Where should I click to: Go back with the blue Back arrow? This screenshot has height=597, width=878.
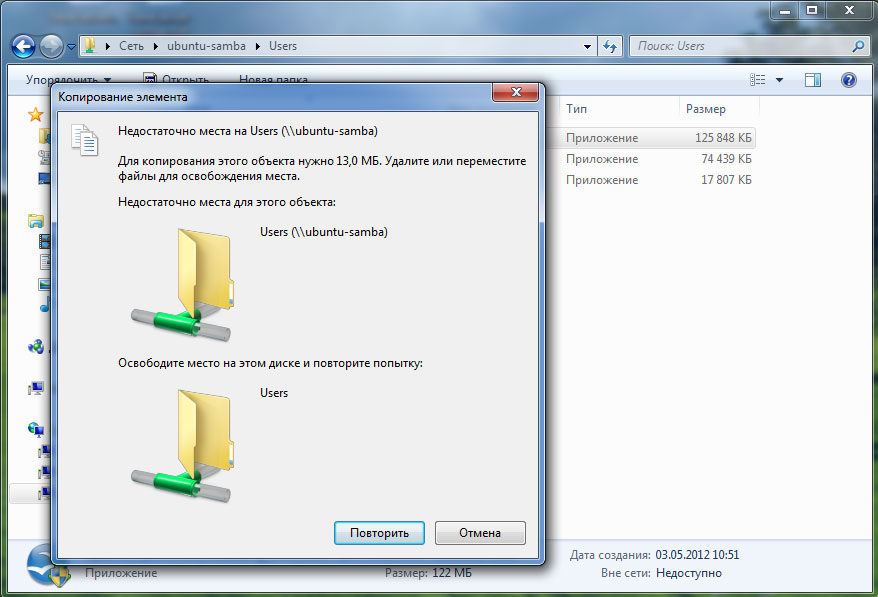[24, 46]
